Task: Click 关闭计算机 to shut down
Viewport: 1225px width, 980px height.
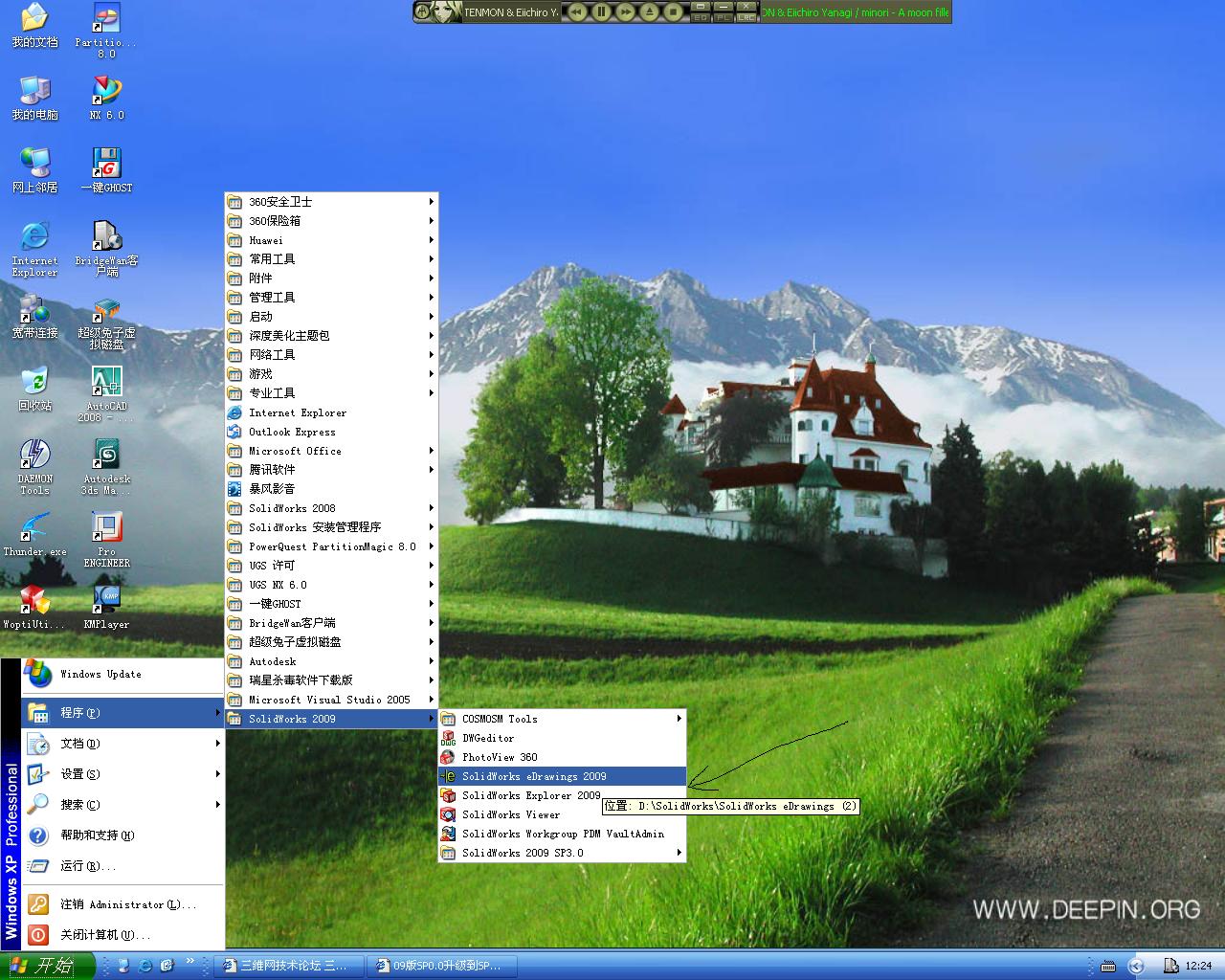Action: tap(122, 935)
